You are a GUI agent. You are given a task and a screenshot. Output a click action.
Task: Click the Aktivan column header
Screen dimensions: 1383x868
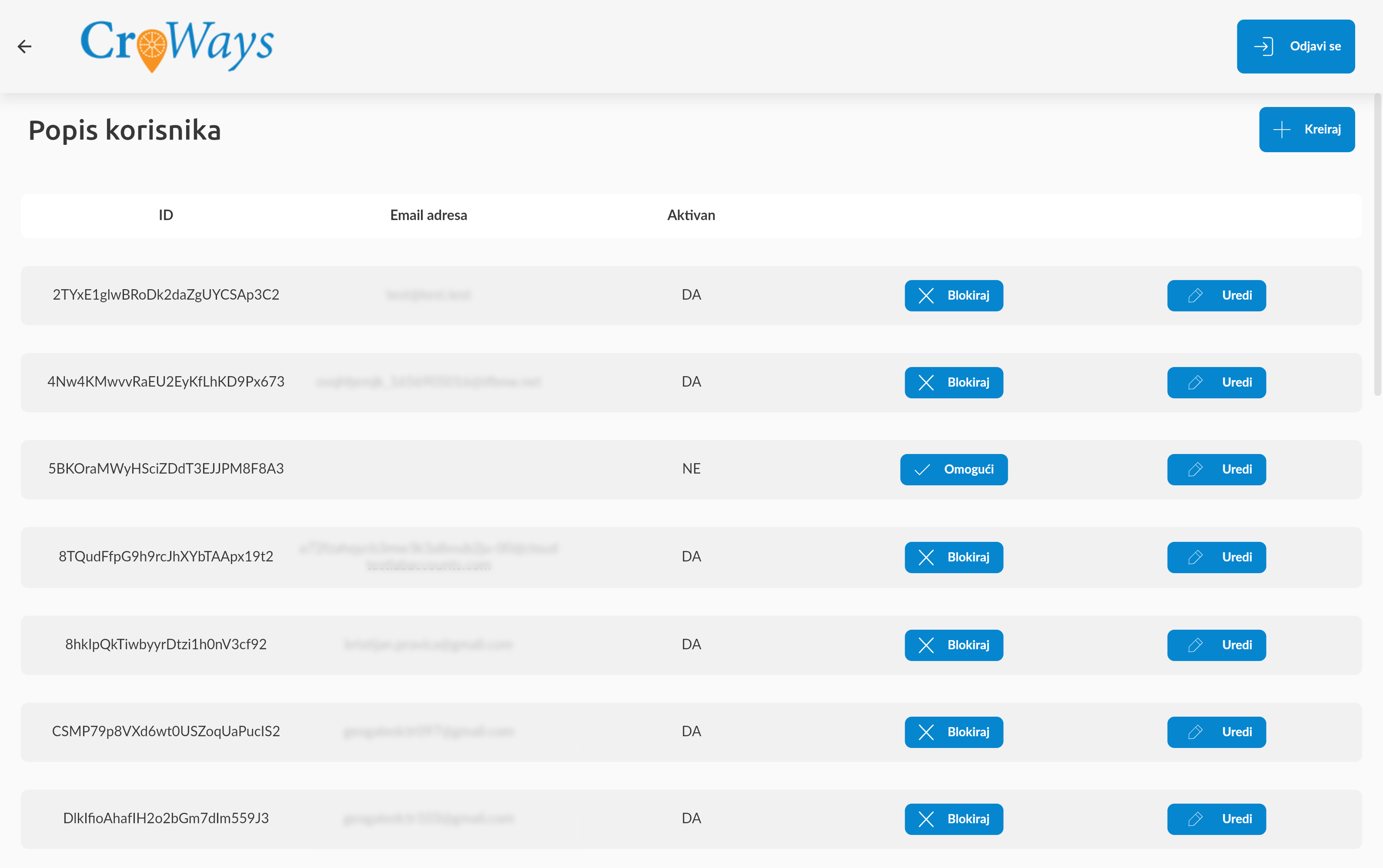pyautogui.click(x=691, y=215)
